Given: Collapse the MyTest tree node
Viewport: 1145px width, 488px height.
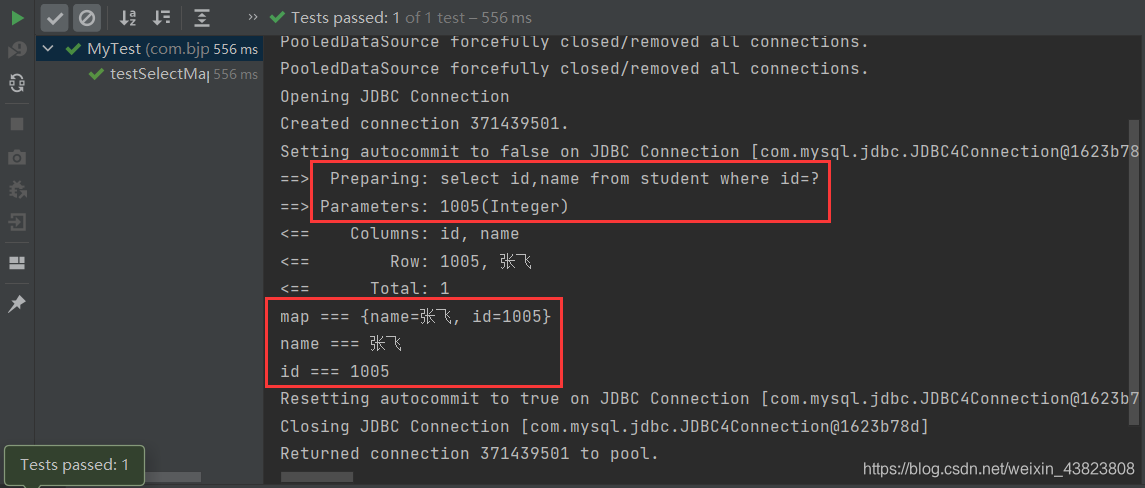Looking at the screenshot, I should pyautogui.click(x=47, y=49).
